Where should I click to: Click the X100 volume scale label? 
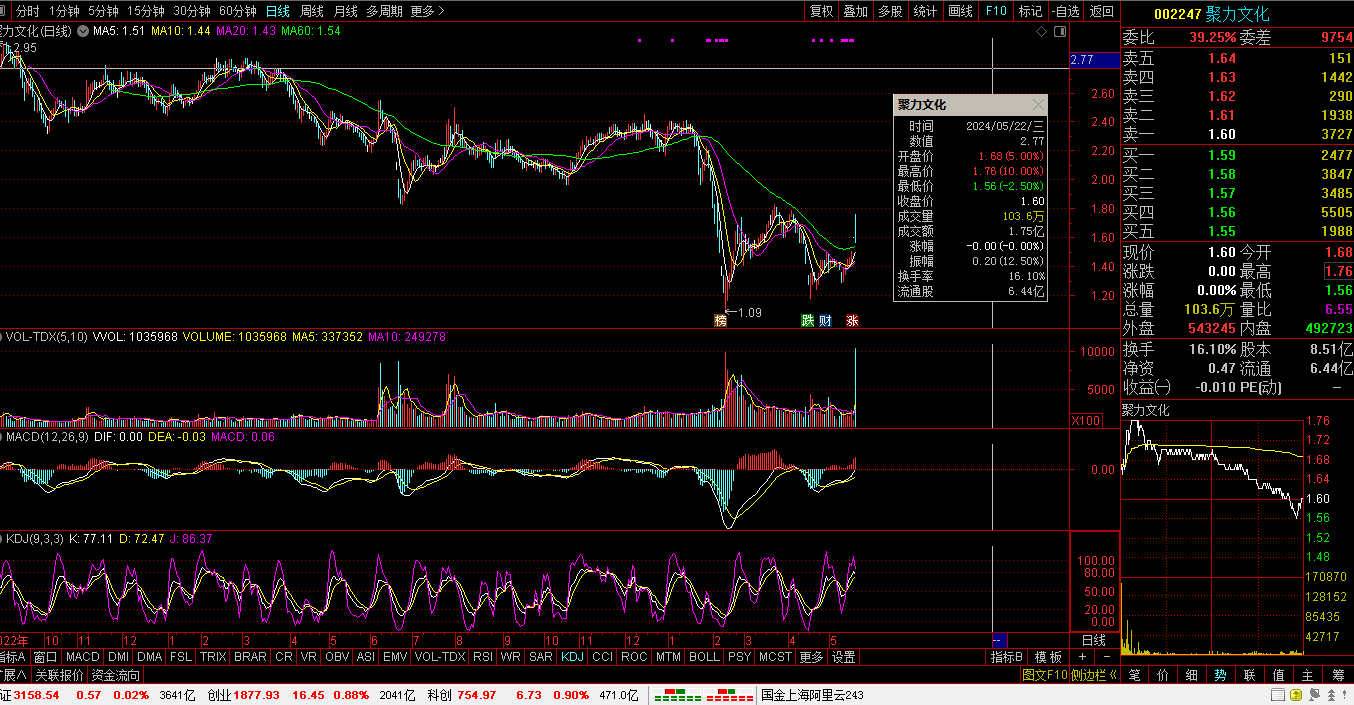[1085, 421]
